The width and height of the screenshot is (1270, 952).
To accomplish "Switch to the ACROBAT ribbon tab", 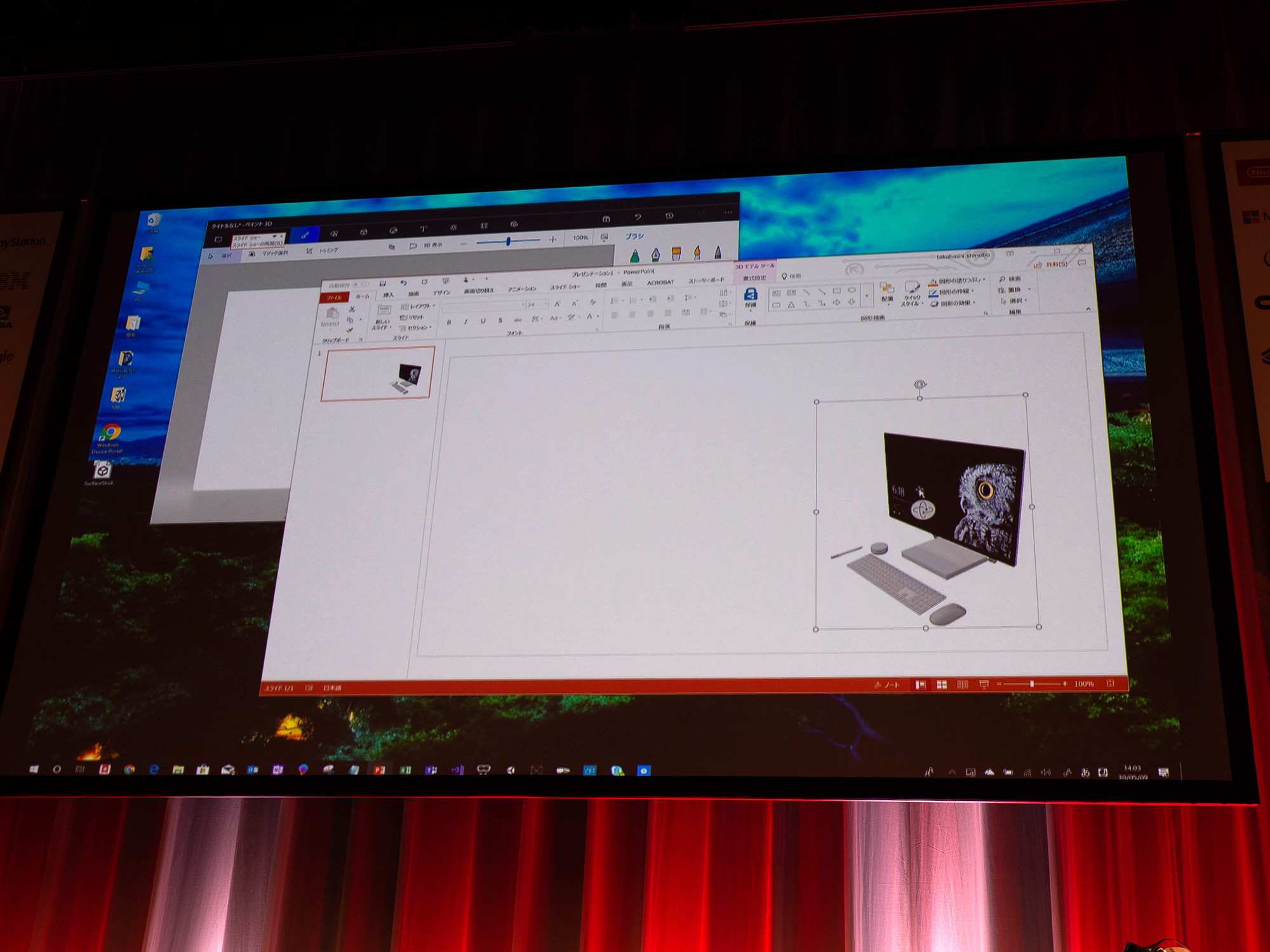I will (660, 283).
